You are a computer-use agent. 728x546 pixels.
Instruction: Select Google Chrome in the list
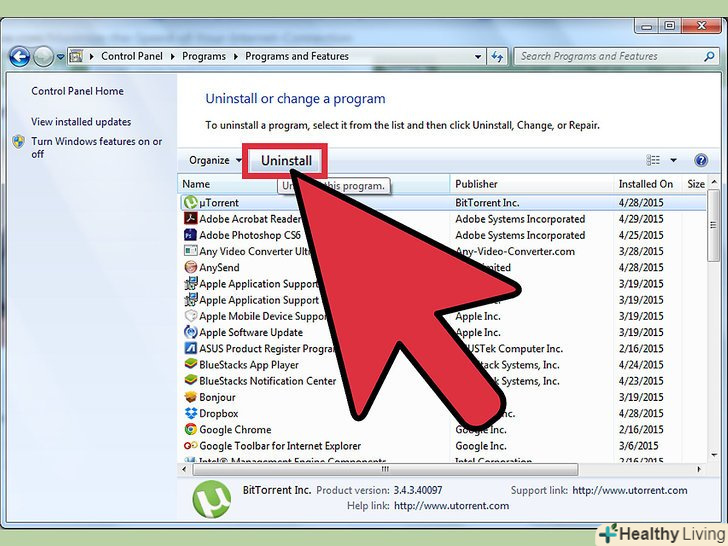pos(235,429)
